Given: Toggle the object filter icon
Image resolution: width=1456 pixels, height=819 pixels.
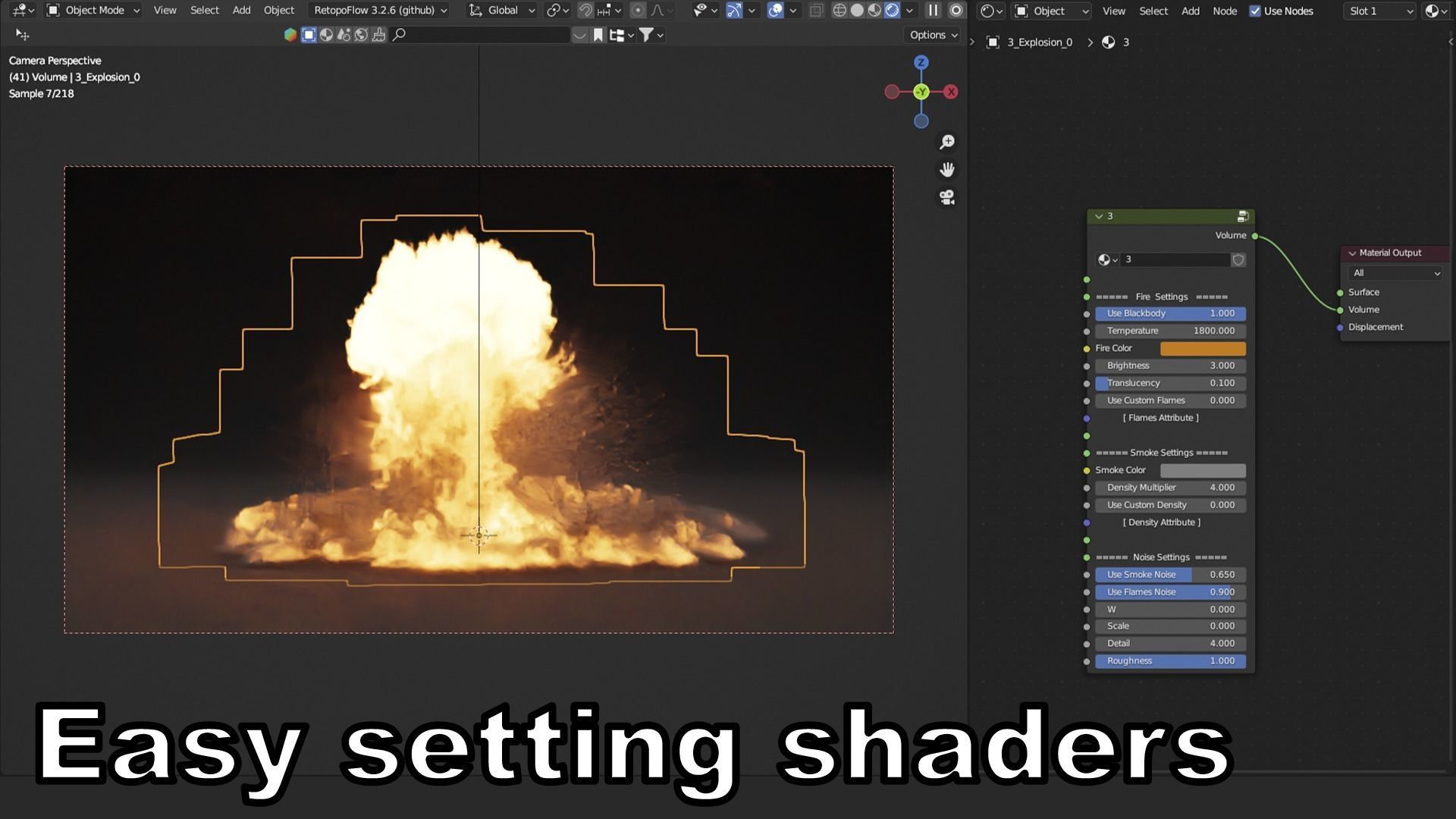Looking at the screenshot, I should click(x=309, y=35).
